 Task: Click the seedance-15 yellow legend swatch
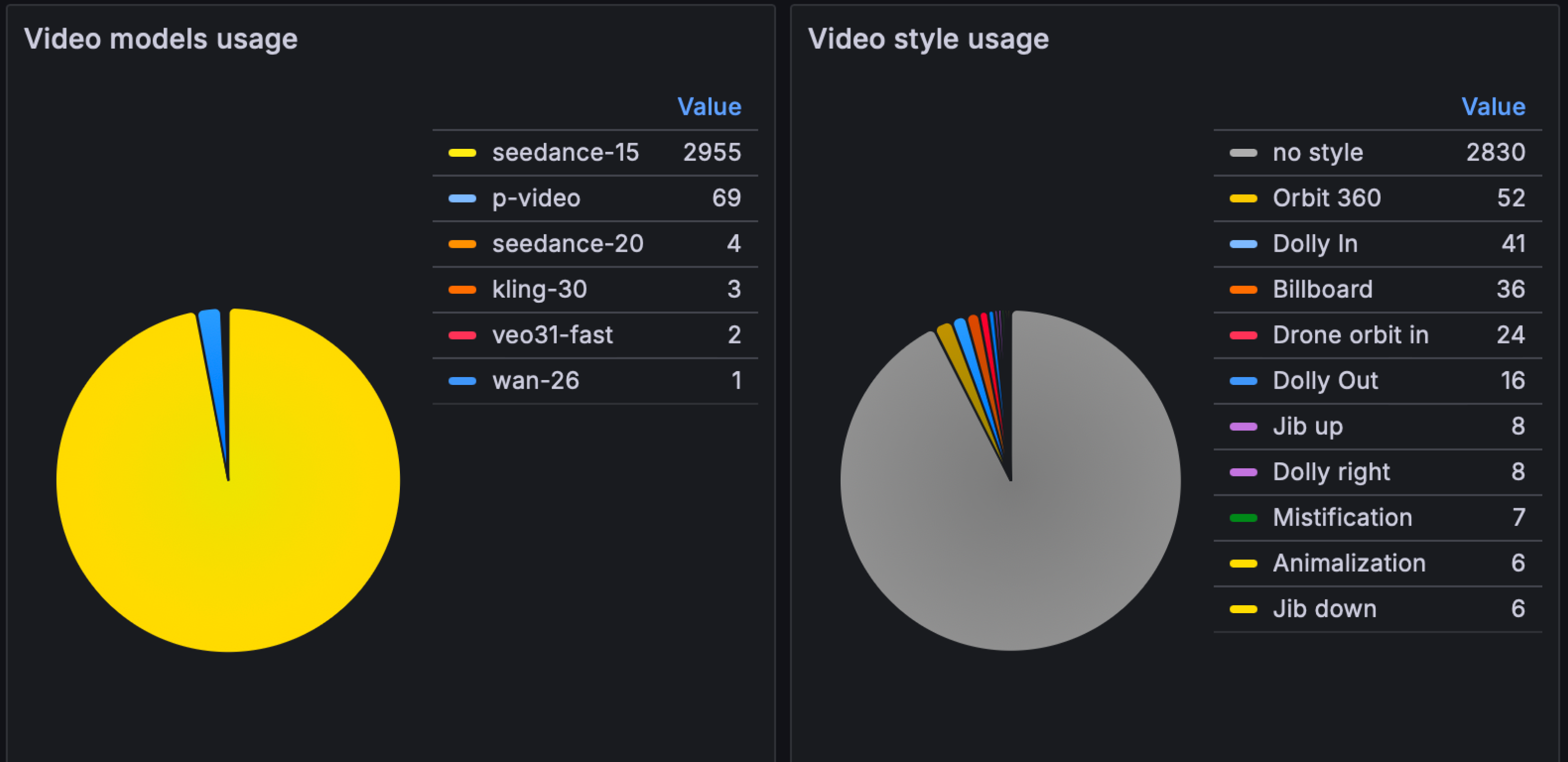point(462,153)
